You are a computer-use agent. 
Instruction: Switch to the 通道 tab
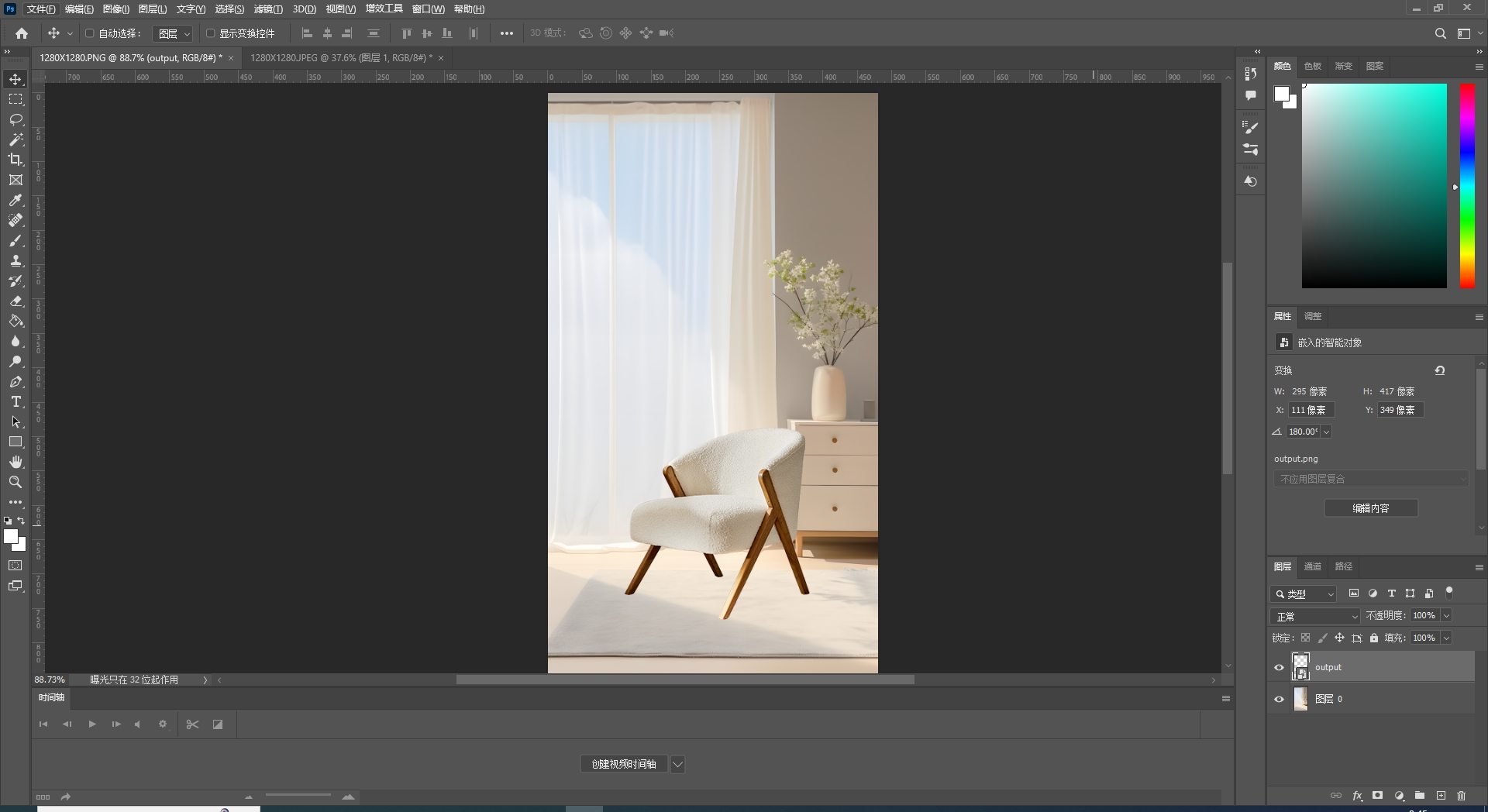1313,566
